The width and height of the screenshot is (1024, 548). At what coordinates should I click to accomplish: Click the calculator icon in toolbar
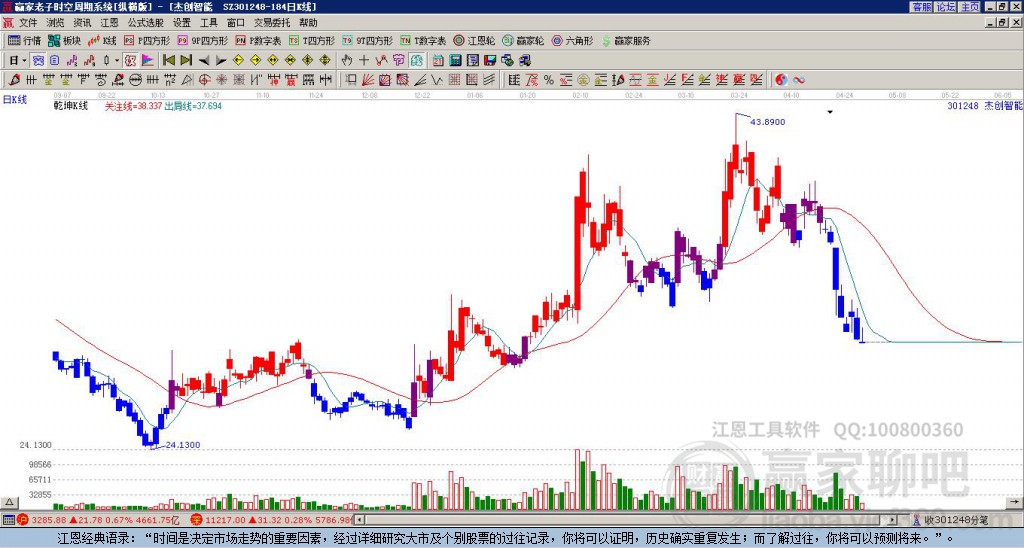[x=455, y=61]
